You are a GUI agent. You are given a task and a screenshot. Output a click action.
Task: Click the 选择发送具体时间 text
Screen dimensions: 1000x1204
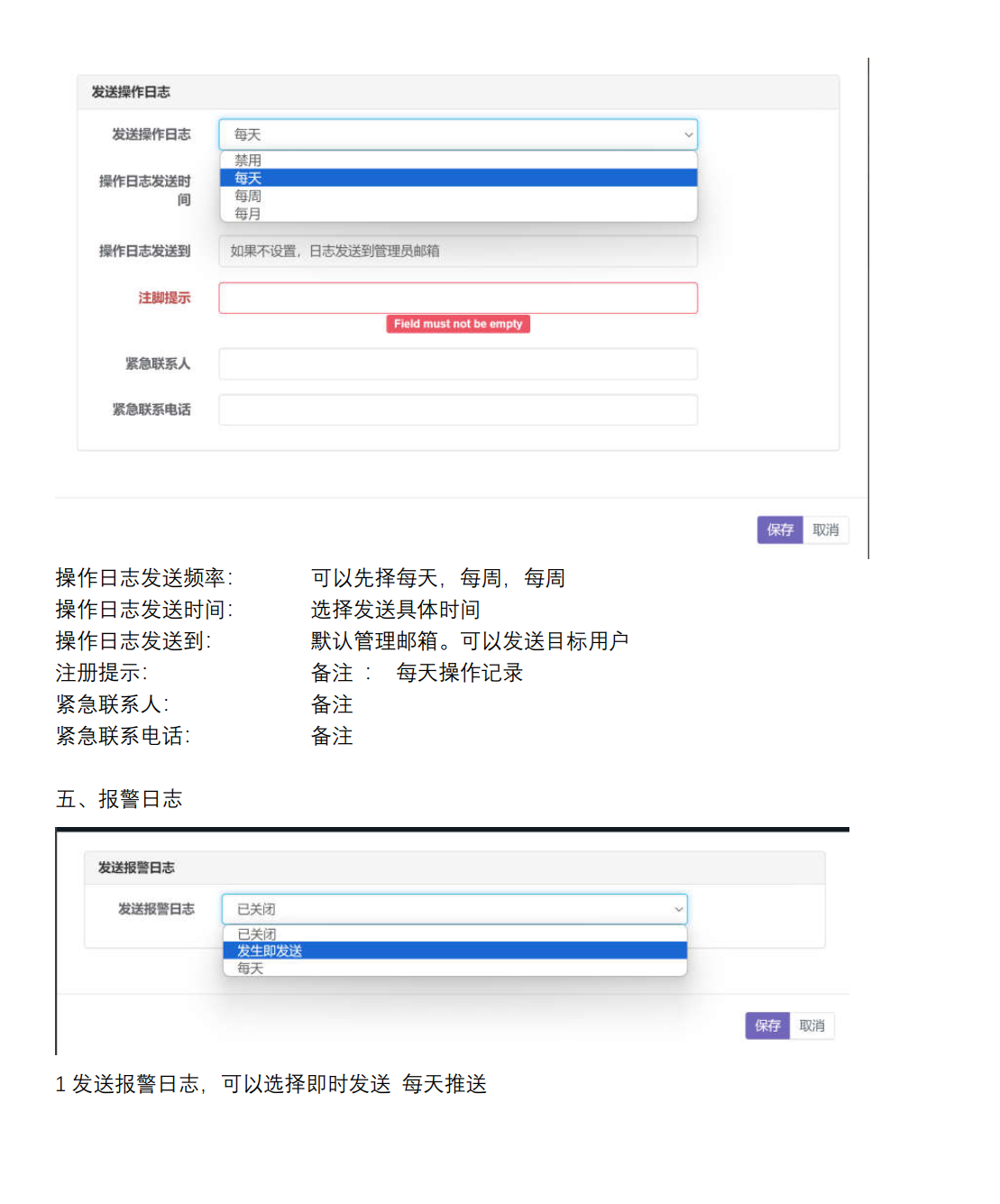pyautogui.click(x=396, y=610)
